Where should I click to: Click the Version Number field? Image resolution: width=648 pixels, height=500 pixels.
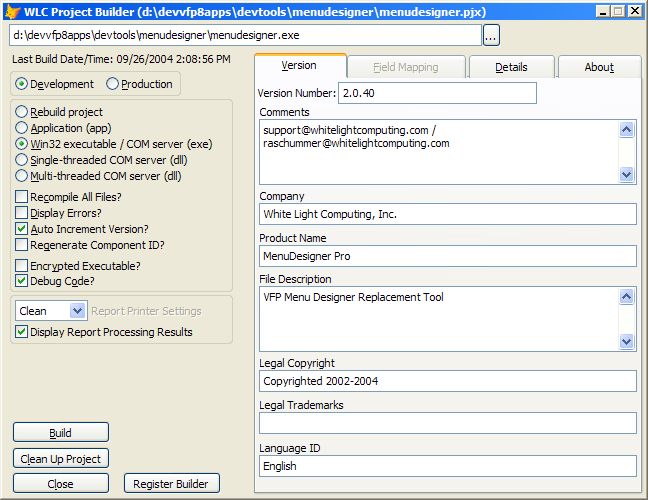tap(437, 93)
